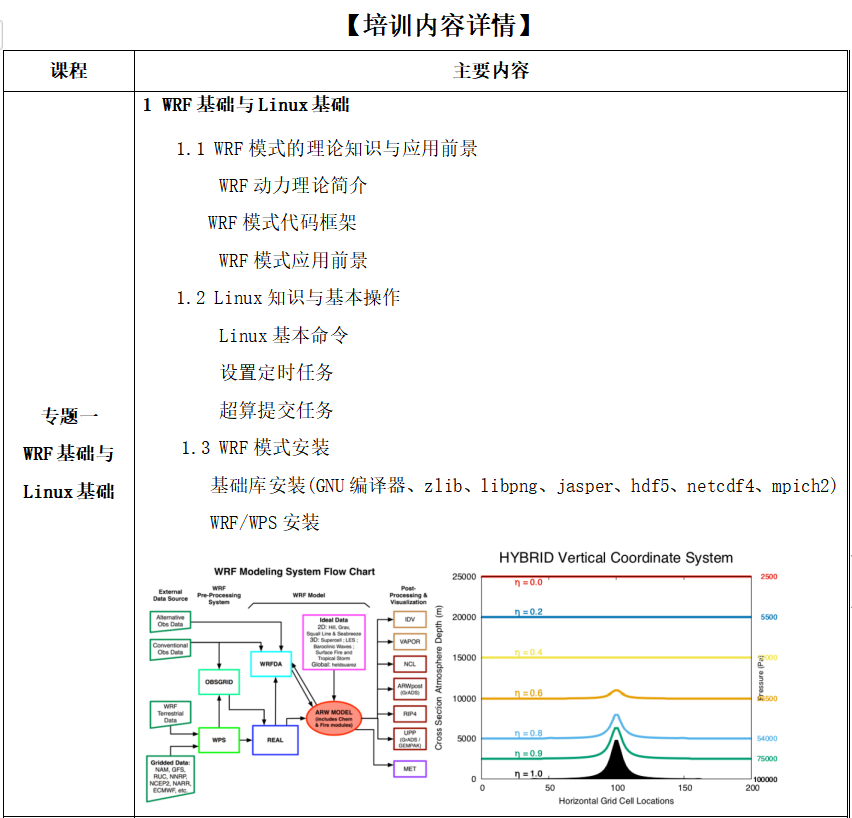Click the UPP (GrADS/GEMPAK) box

(410, 739)
